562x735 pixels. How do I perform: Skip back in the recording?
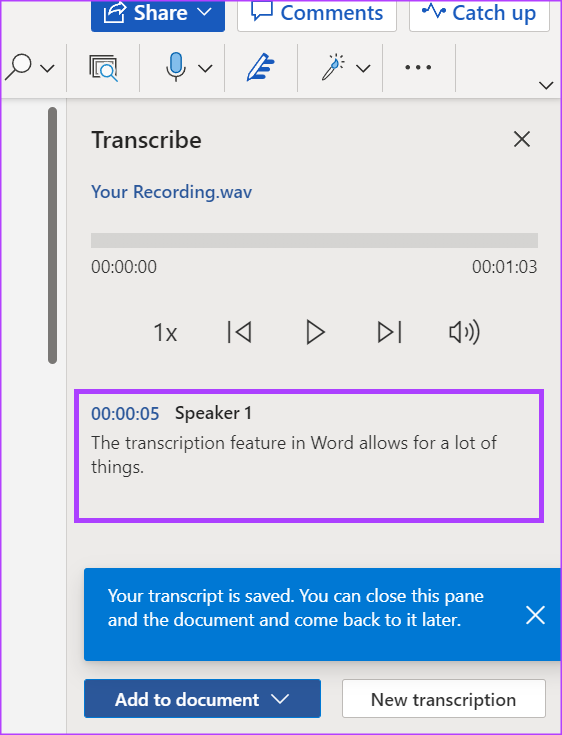pos(240,333)
